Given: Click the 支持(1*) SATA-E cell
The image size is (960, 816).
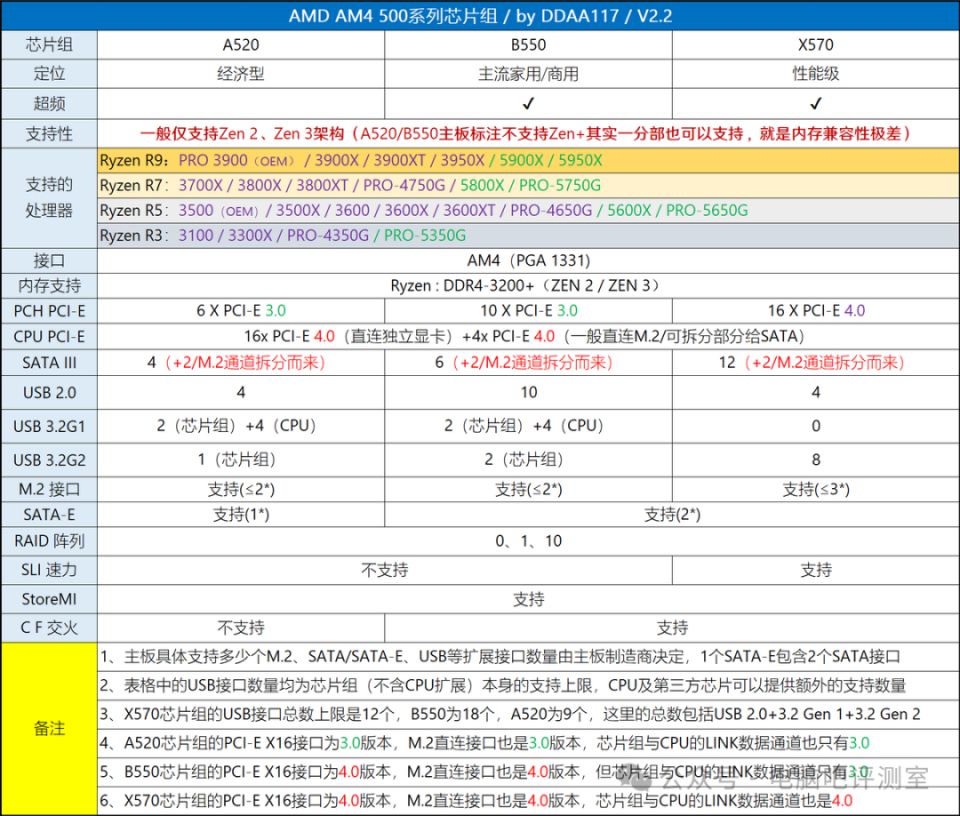Looking at the screenshot, I should 241,515.
